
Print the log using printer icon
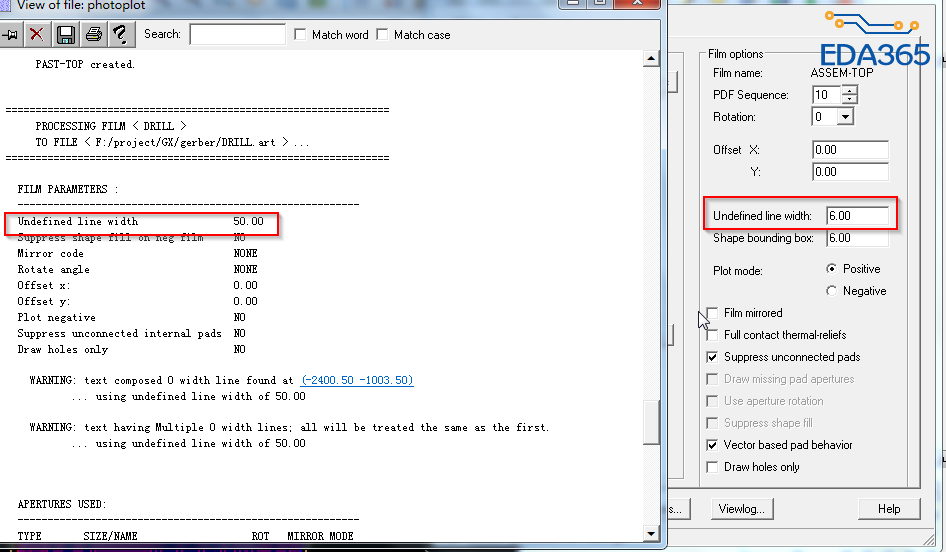pyautogui.click(x=93, y=34)
